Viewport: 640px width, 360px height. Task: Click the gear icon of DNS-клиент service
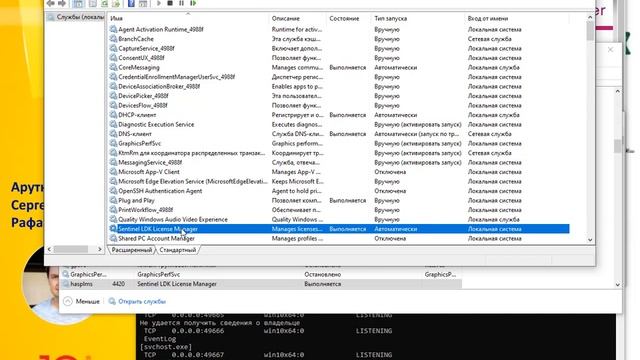coord(113,134)
